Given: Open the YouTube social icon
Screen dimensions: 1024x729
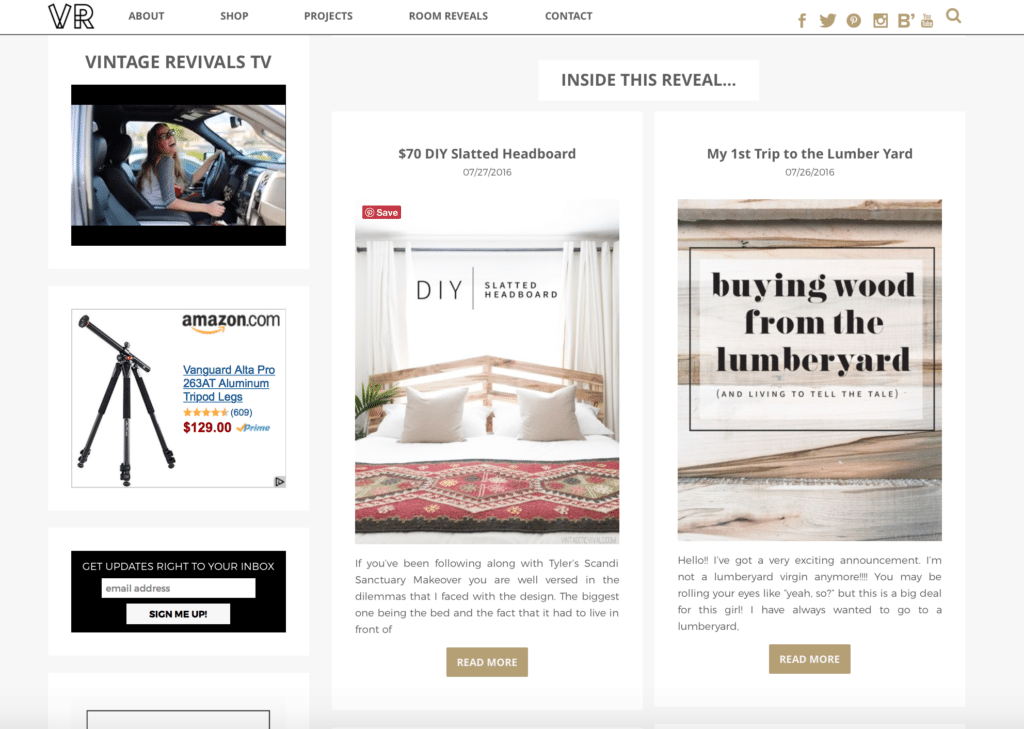Looking at the screenshot, I should 927,20.
